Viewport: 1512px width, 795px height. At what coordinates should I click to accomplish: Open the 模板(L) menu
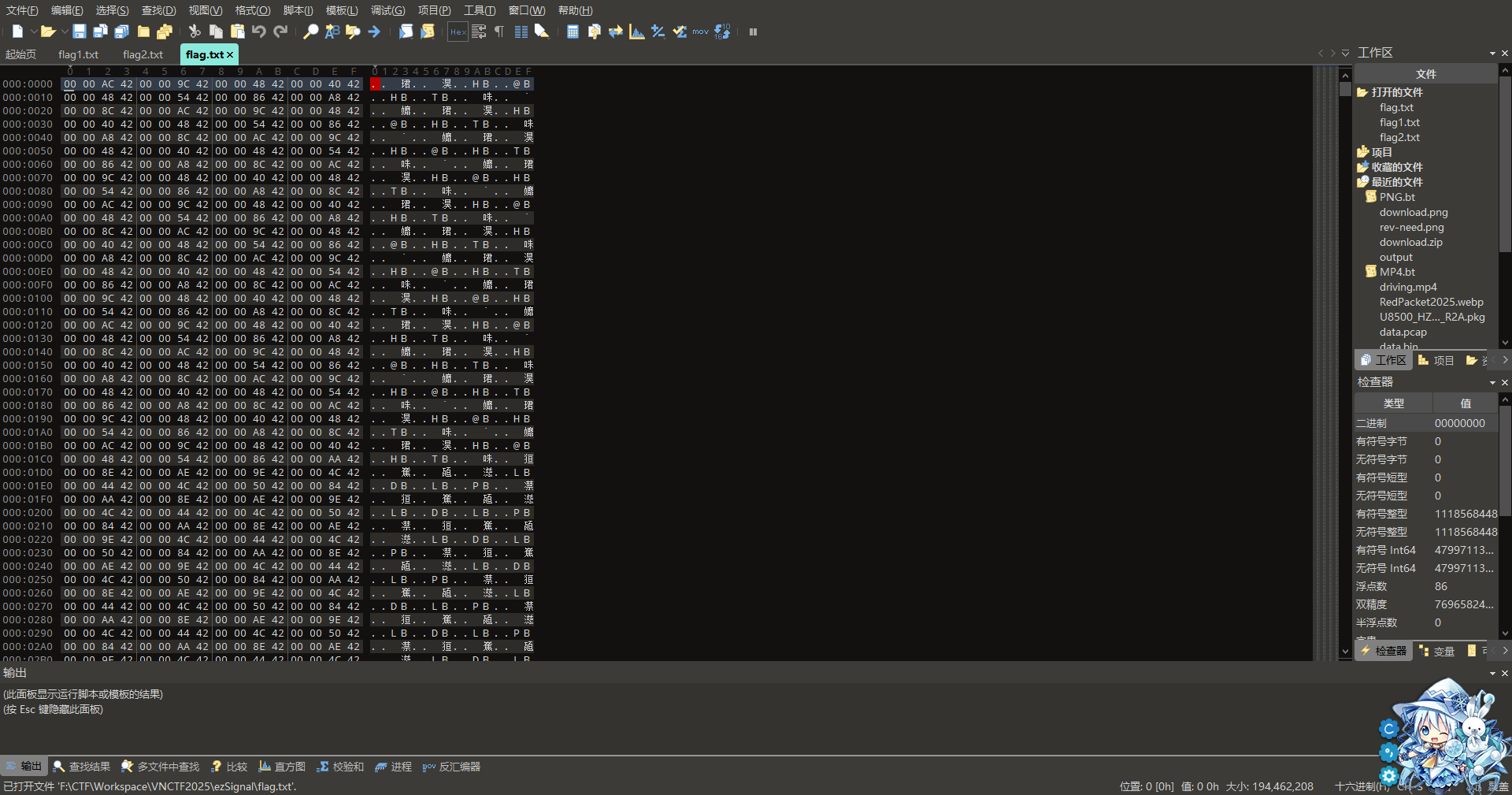341,10
